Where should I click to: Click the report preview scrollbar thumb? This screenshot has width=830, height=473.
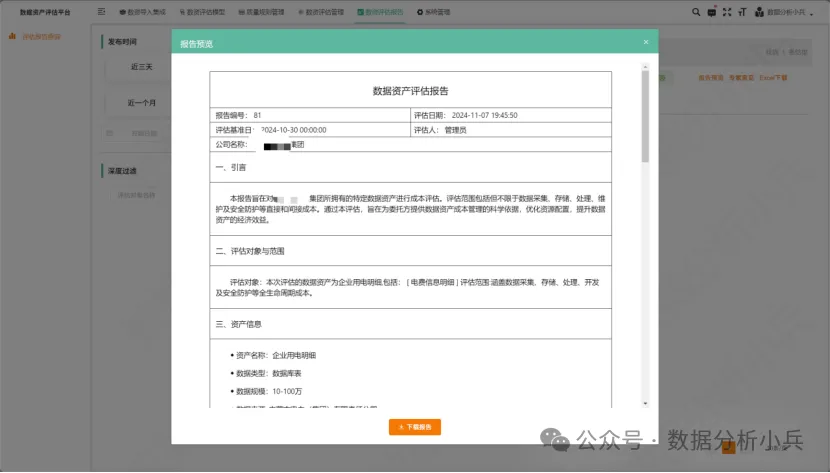645,116
